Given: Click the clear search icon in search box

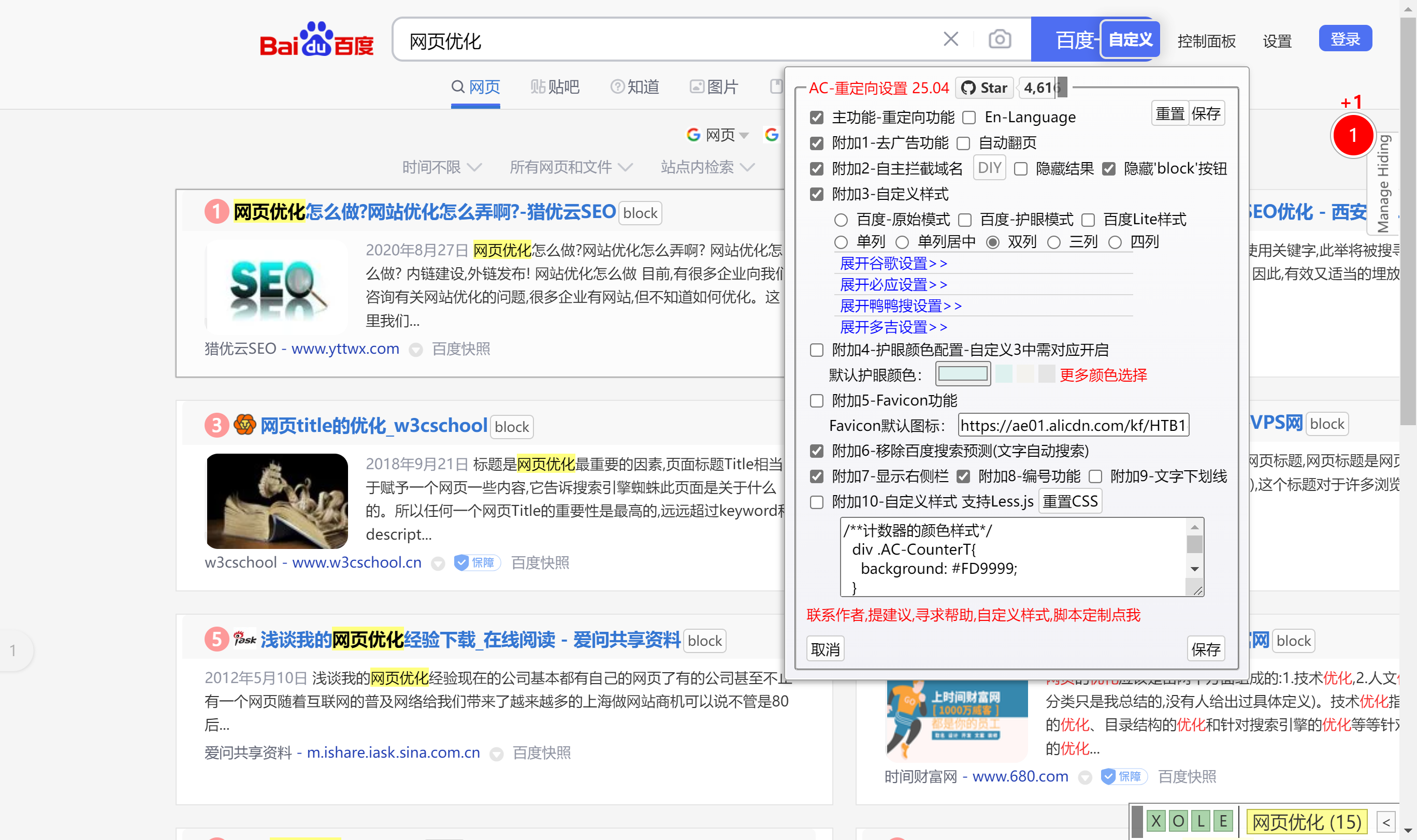Looking at the screenshot, I should click(951, 38).
